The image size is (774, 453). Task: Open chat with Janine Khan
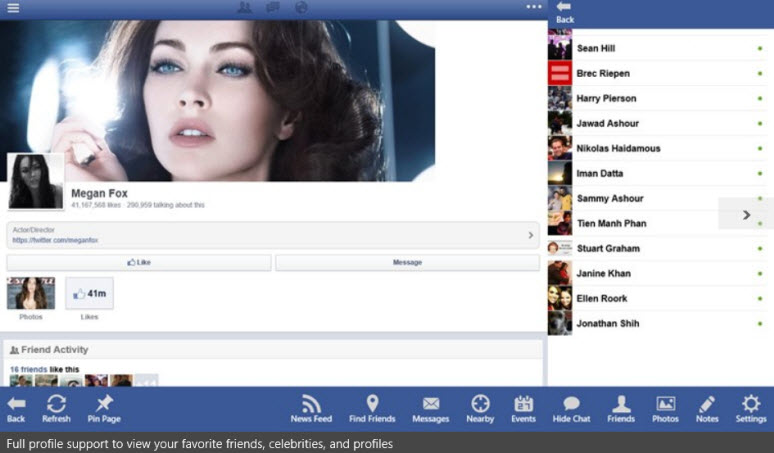(x=660, y=273)
